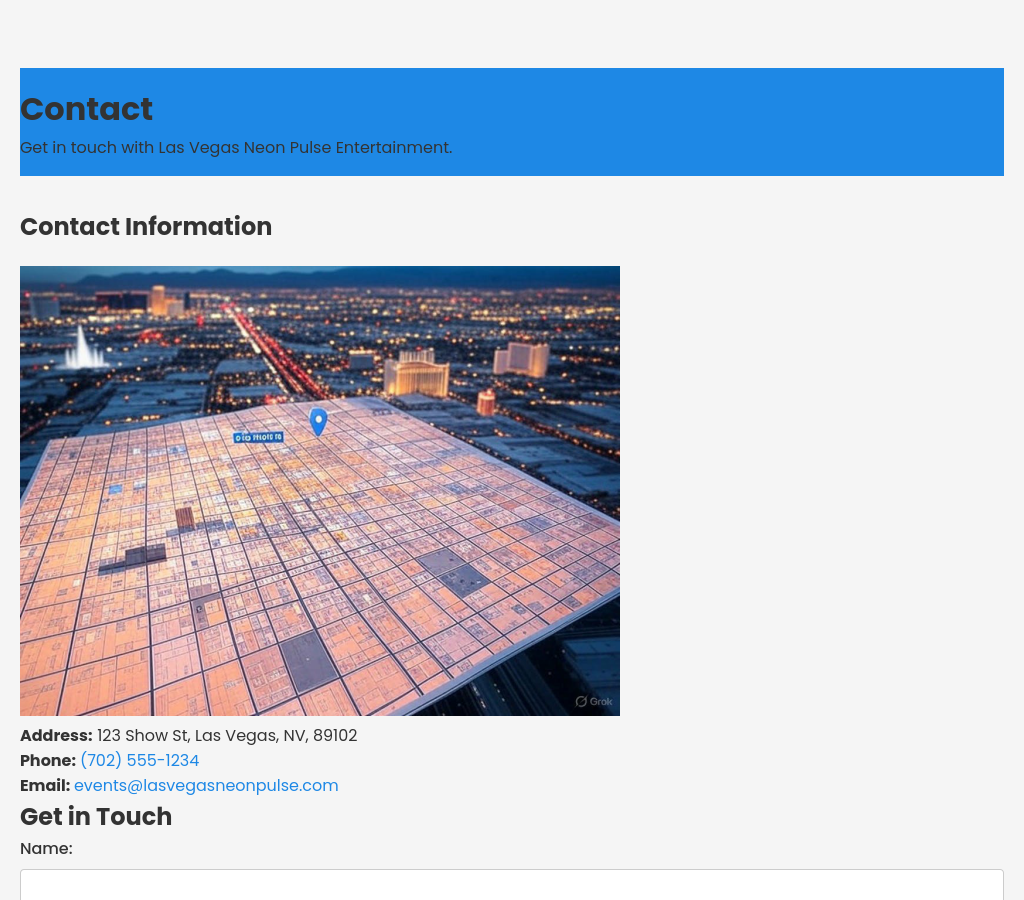The image size is (1024, 900).
Task: Call the (702) 555-1234 phone link
Action: pyautogui.click(x=139, y=761)
